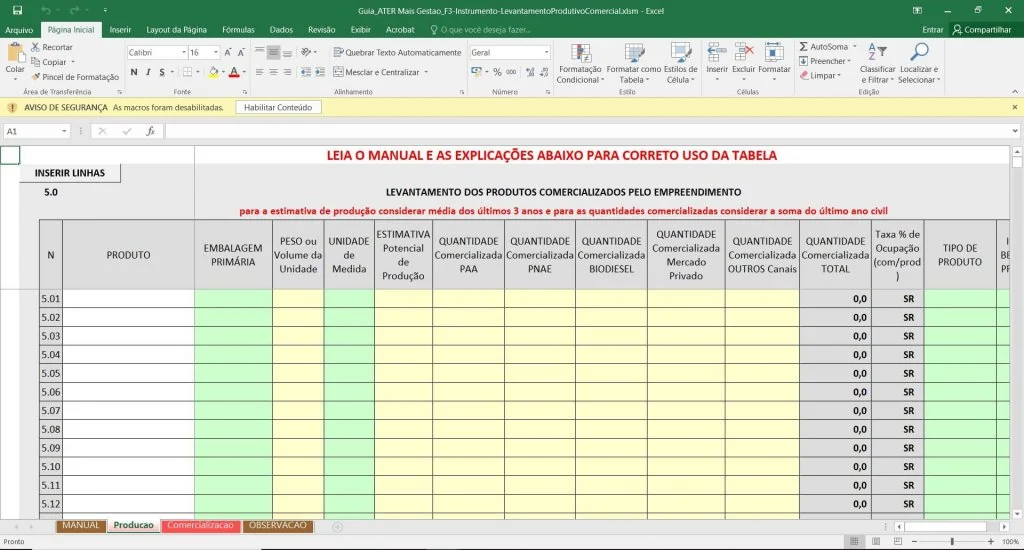Switch to the Comercializacao sheet tab
The width and height of the screenshot is (1024, 550).
click(x=200, y=525)
